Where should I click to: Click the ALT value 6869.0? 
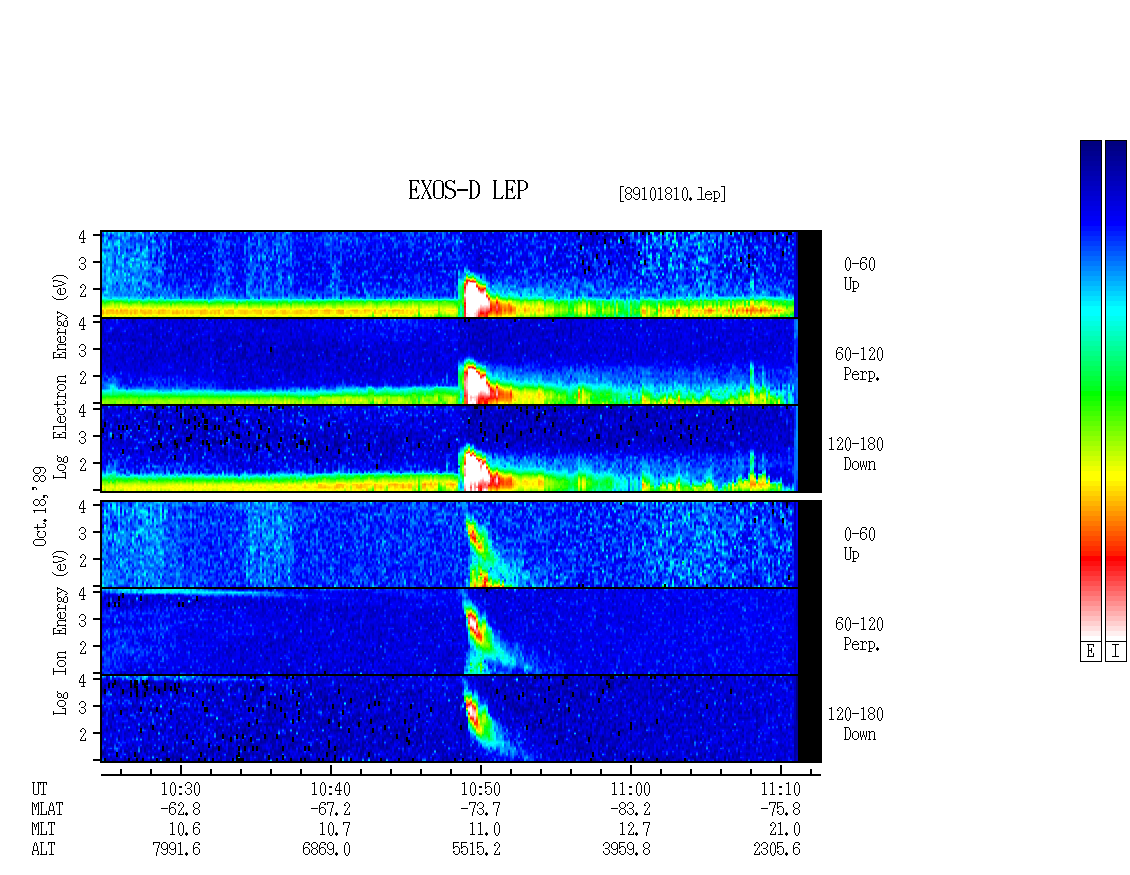(x=326, y=850)
